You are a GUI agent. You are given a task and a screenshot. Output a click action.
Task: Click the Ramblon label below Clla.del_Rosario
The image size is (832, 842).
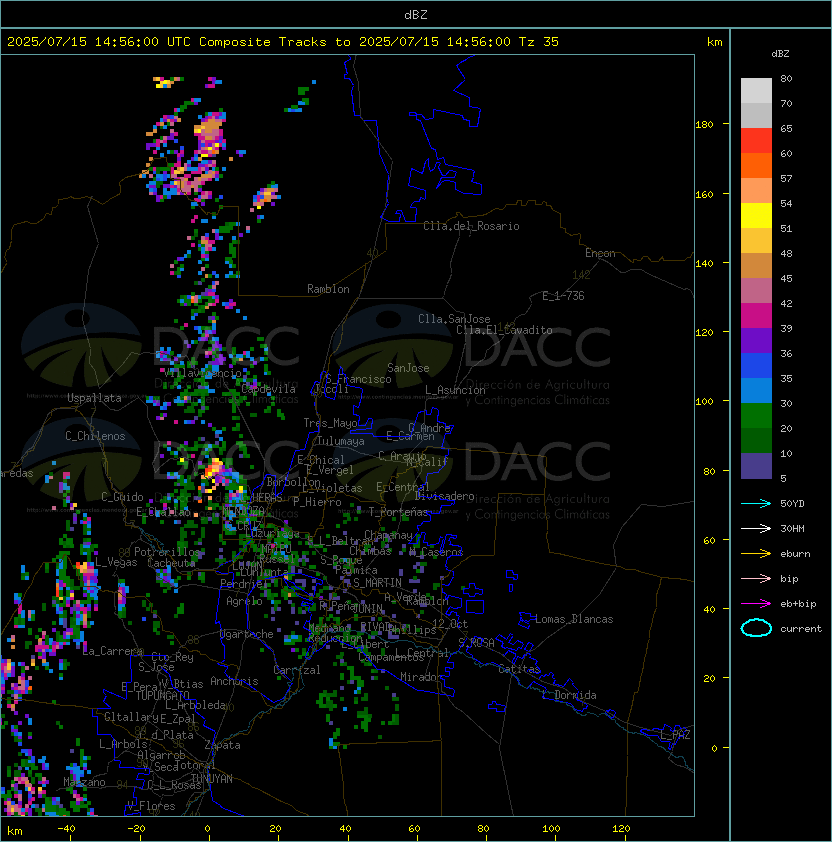328,289
